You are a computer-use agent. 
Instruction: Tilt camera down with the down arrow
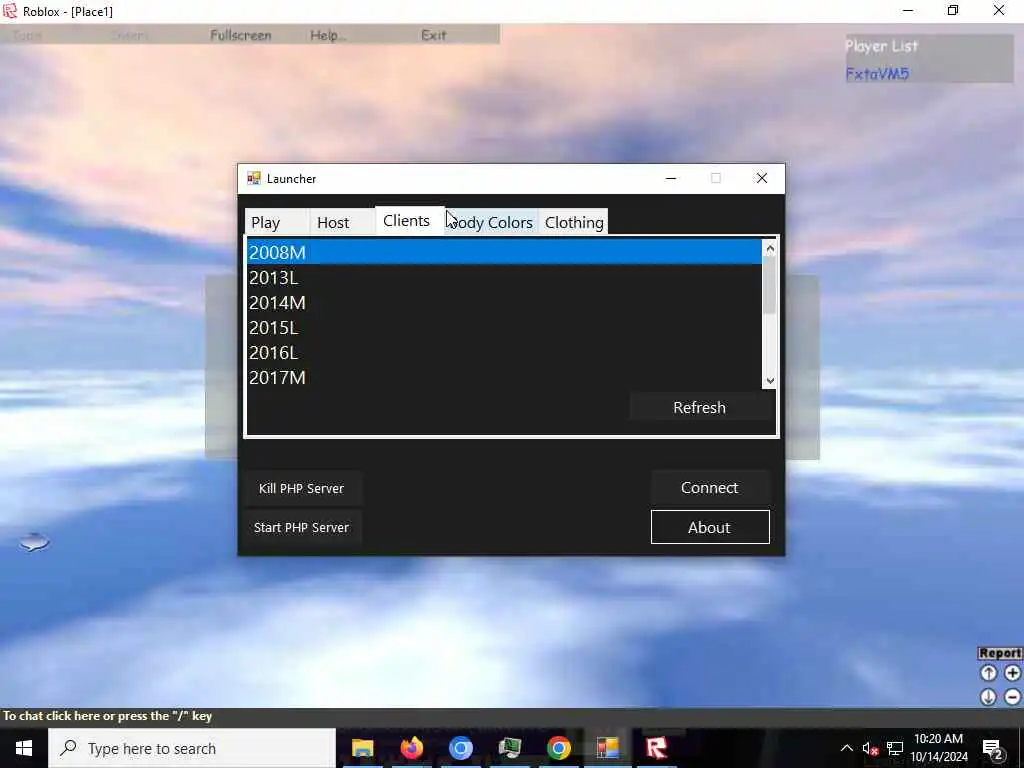tap(988, 697)
